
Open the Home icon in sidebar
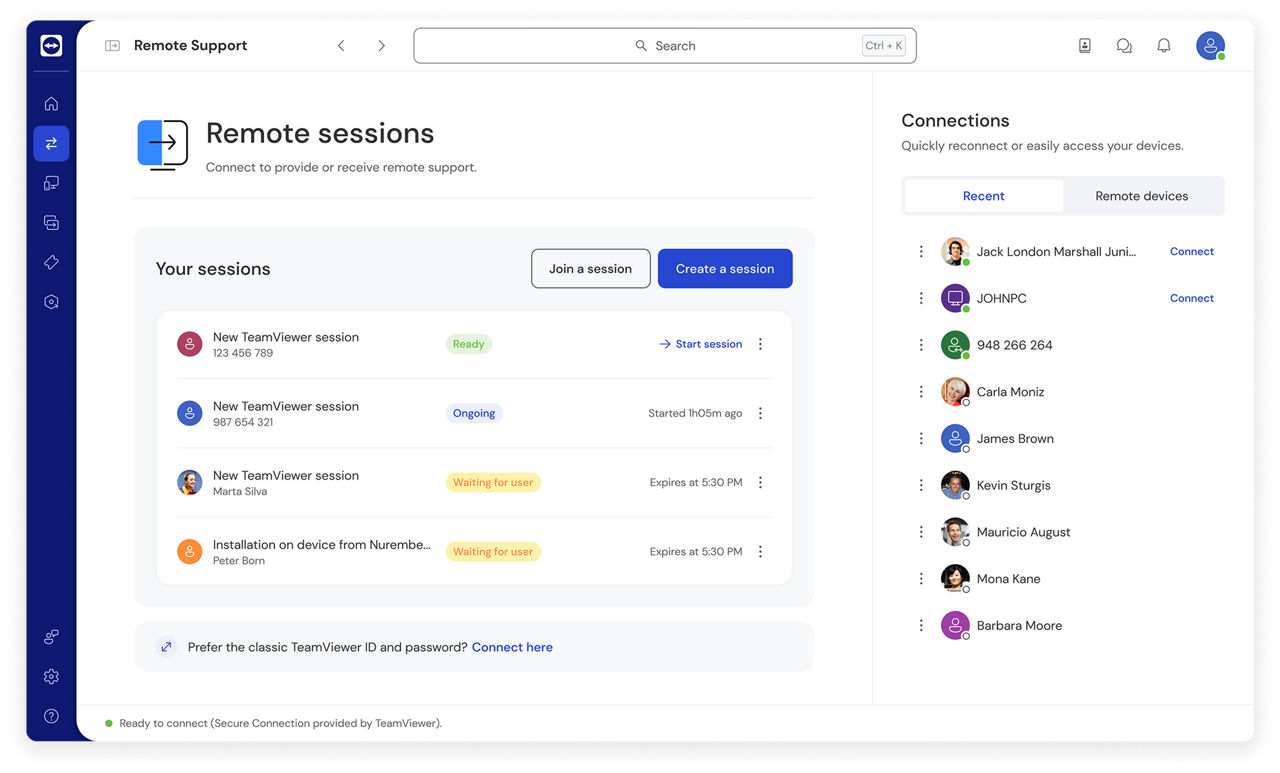tap(51, 104)
